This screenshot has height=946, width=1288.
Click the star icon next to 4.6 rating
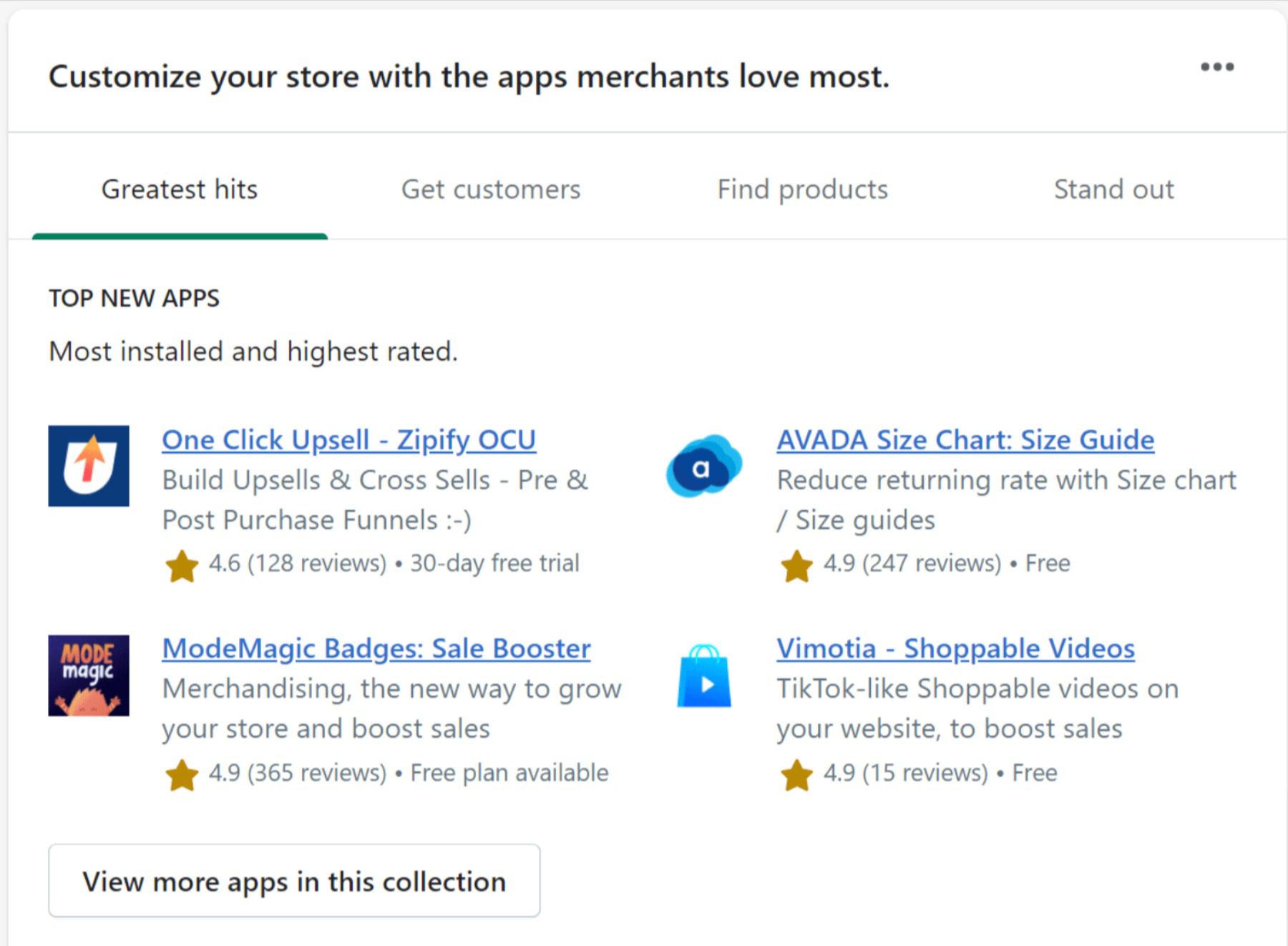182,565
